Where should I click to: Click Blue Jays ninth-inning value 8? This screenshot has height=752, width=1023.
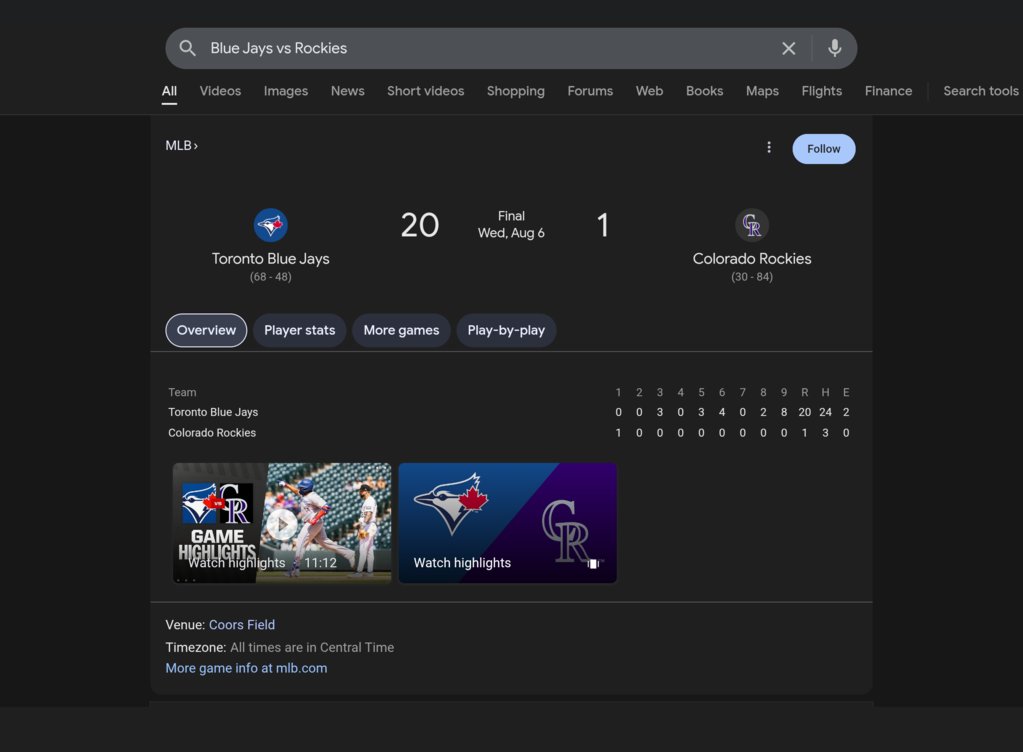784,412
